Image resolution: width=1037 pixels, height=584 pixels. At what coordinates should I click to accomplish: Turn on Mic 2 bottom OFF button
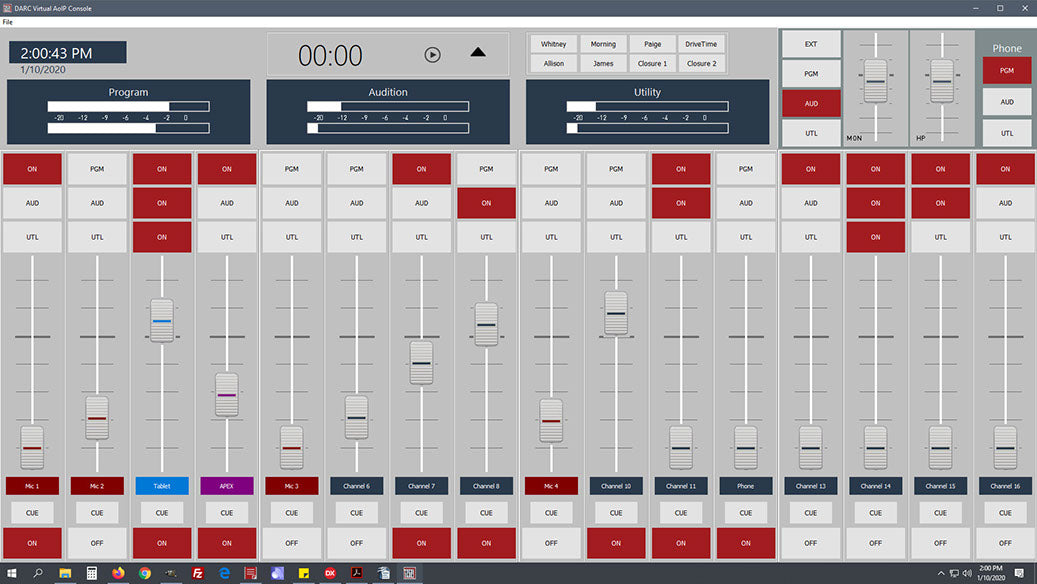(x=97, y=543)
